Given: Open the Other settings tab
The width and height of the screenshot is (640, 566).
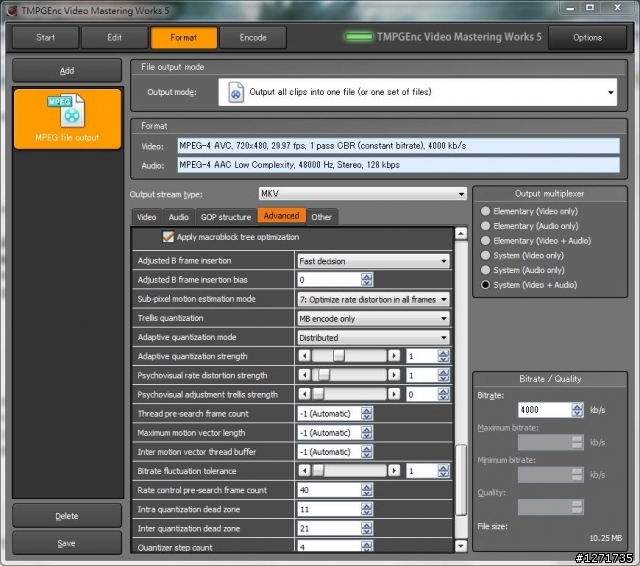Looking at the screenshot, I should (x=322, y=217).
